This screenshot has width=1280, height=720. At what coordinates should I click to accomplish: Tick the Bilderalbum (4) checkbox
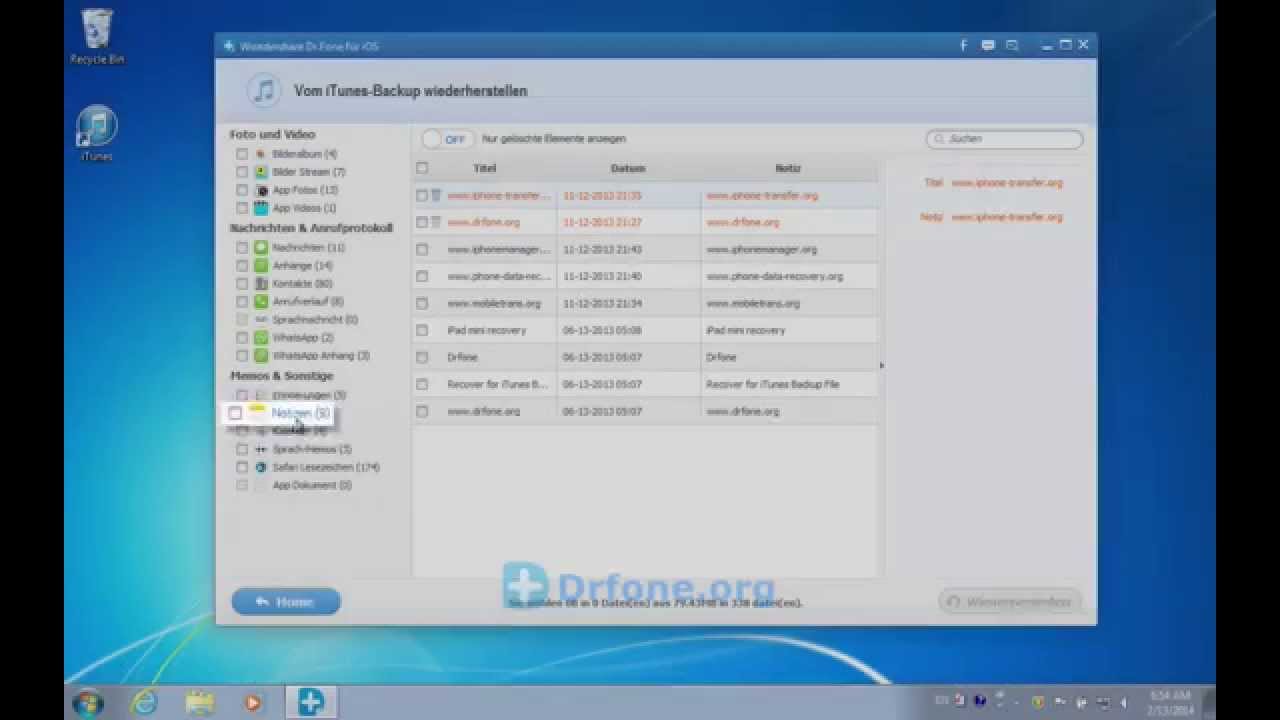point(242,154)
